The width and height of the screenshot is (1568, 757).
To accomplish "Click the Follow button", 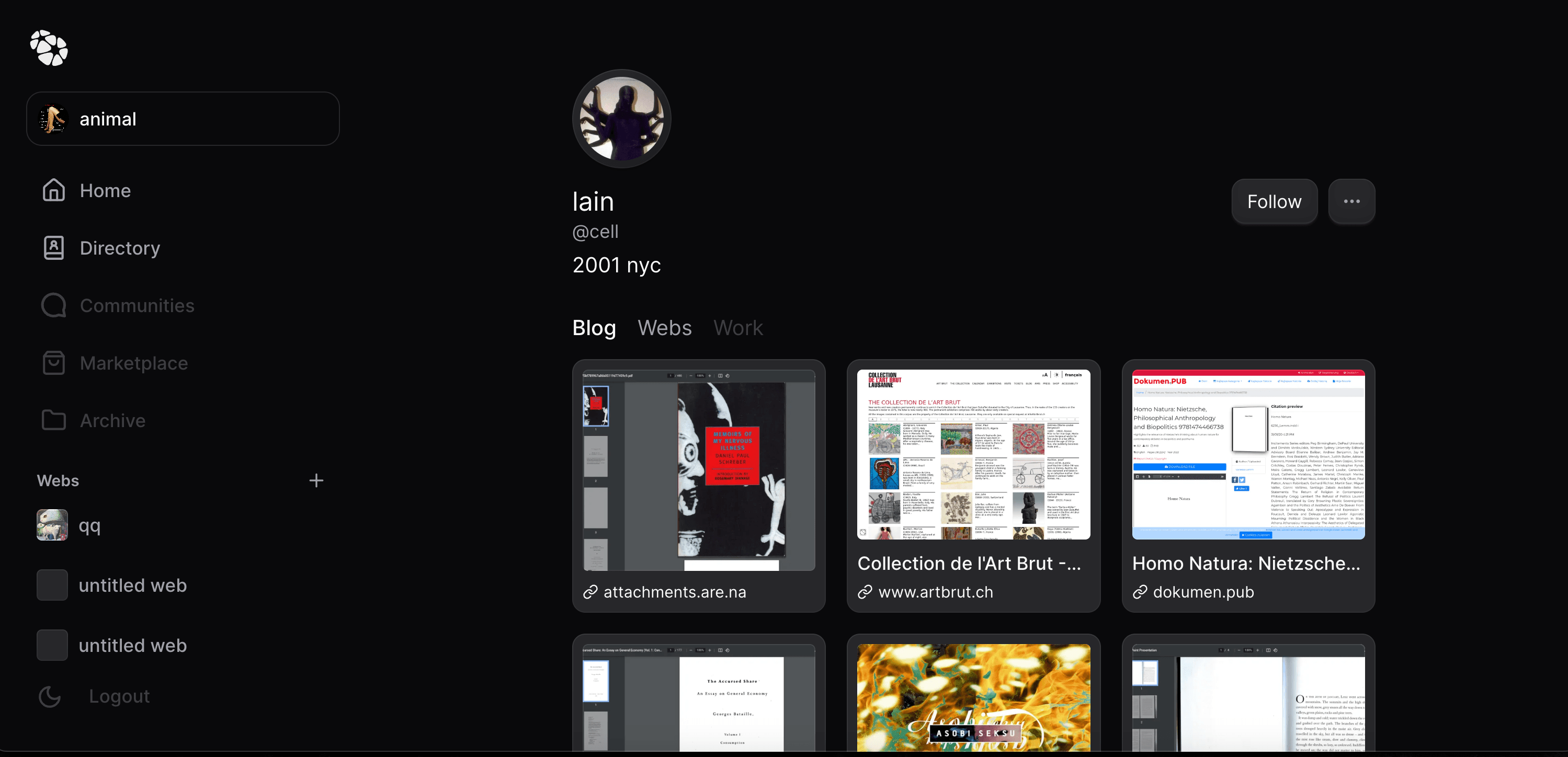I will (x=1274, y=201).
